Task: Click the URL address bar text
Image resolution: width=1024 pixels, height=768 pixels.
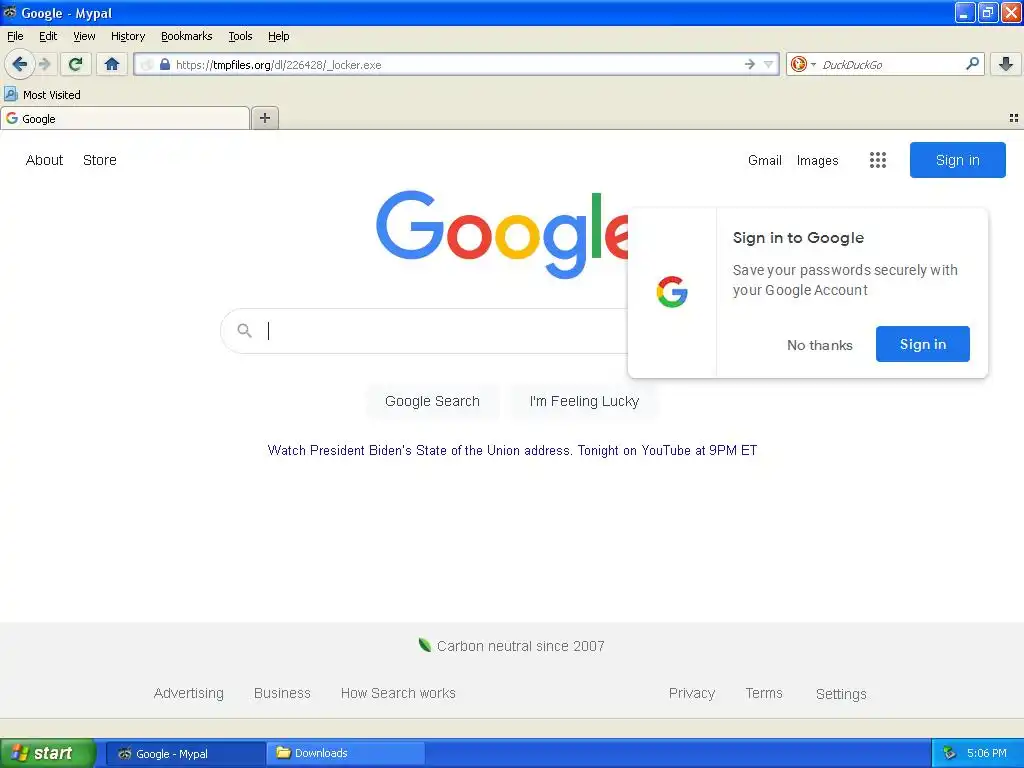Action: (x=278, y=65)
